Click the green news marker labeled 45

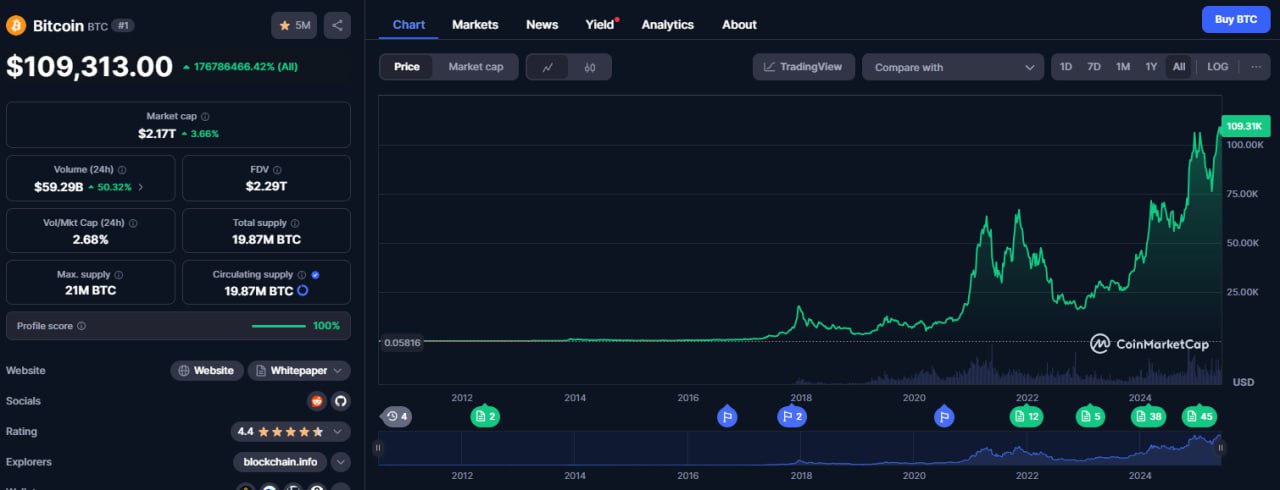click(1198, 416)
